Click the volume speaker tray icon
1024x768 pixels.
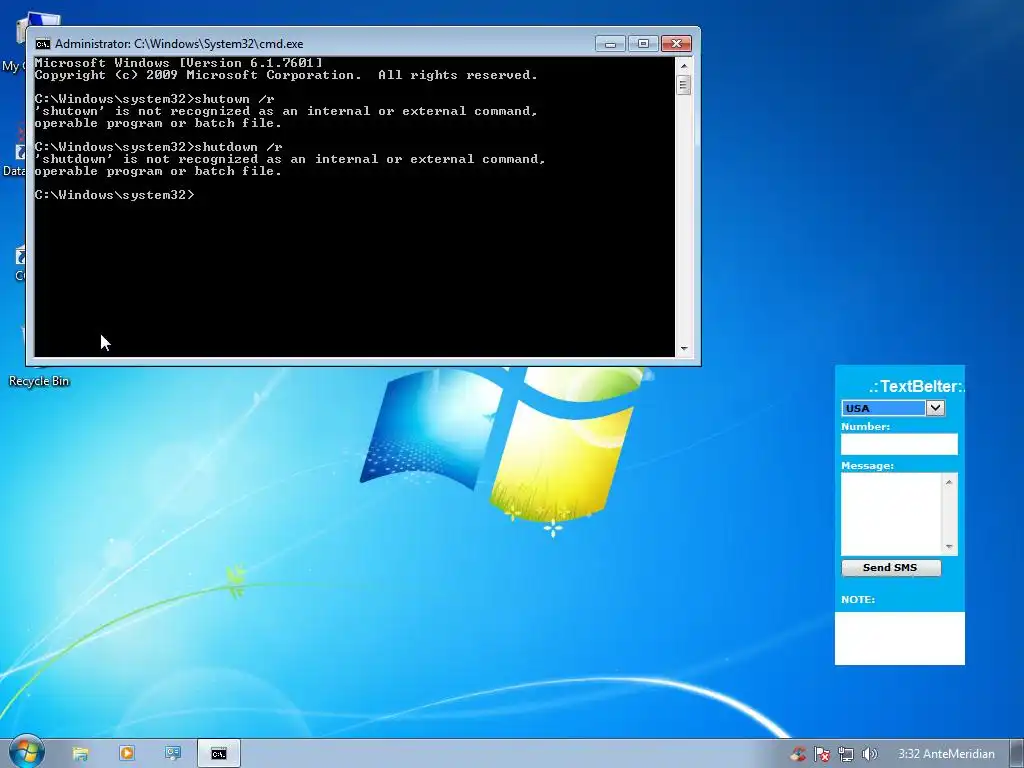[869, 754]
